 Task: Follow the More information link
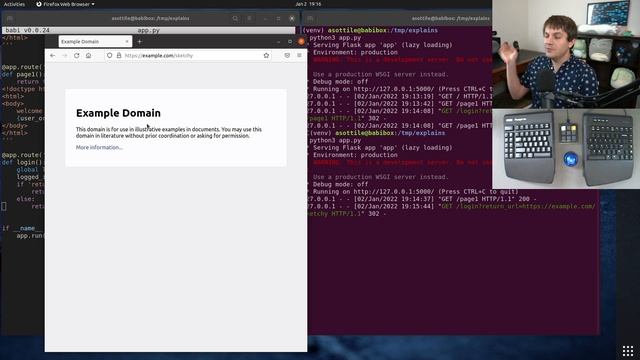pos(99,147)
